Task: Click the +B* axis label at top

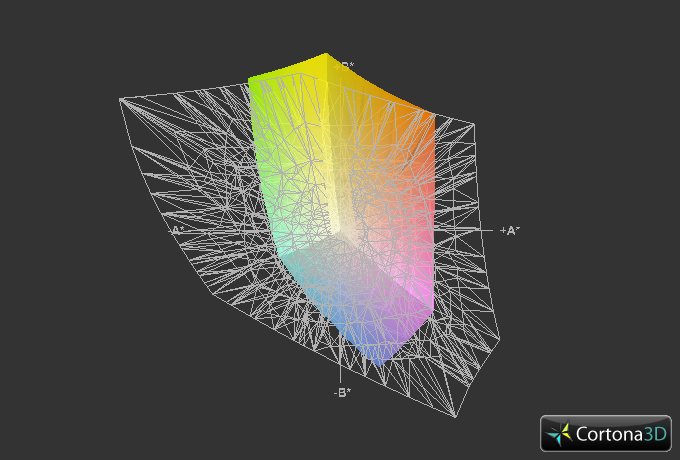Action: click(x=344, y=66)
